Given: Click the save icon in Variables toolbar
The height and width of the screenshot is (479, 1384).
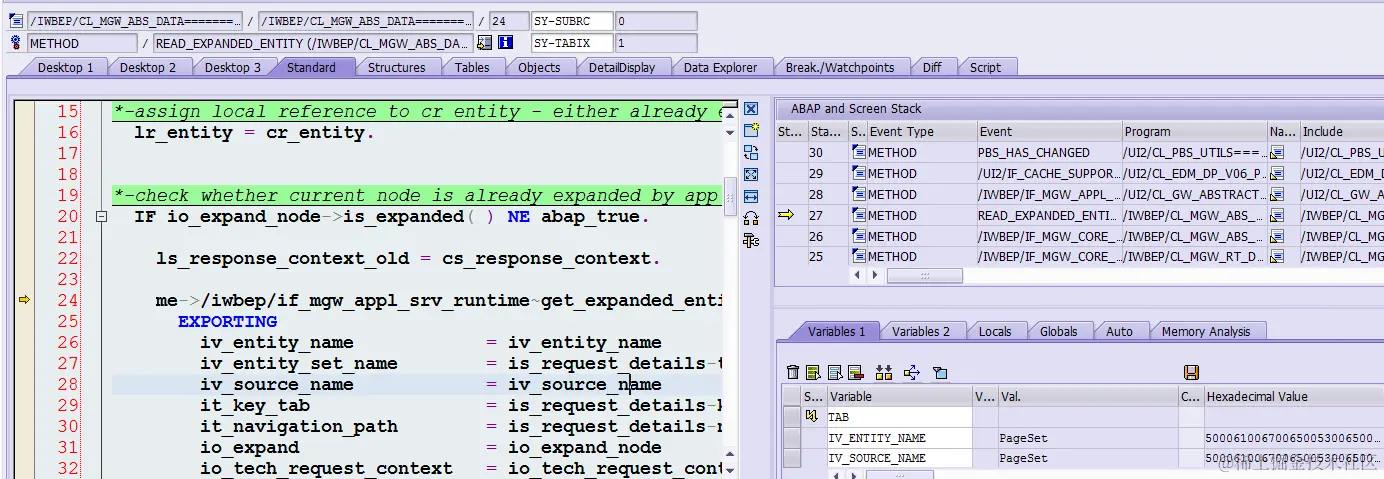Looking at the screenshot, I should point(1191,372).
